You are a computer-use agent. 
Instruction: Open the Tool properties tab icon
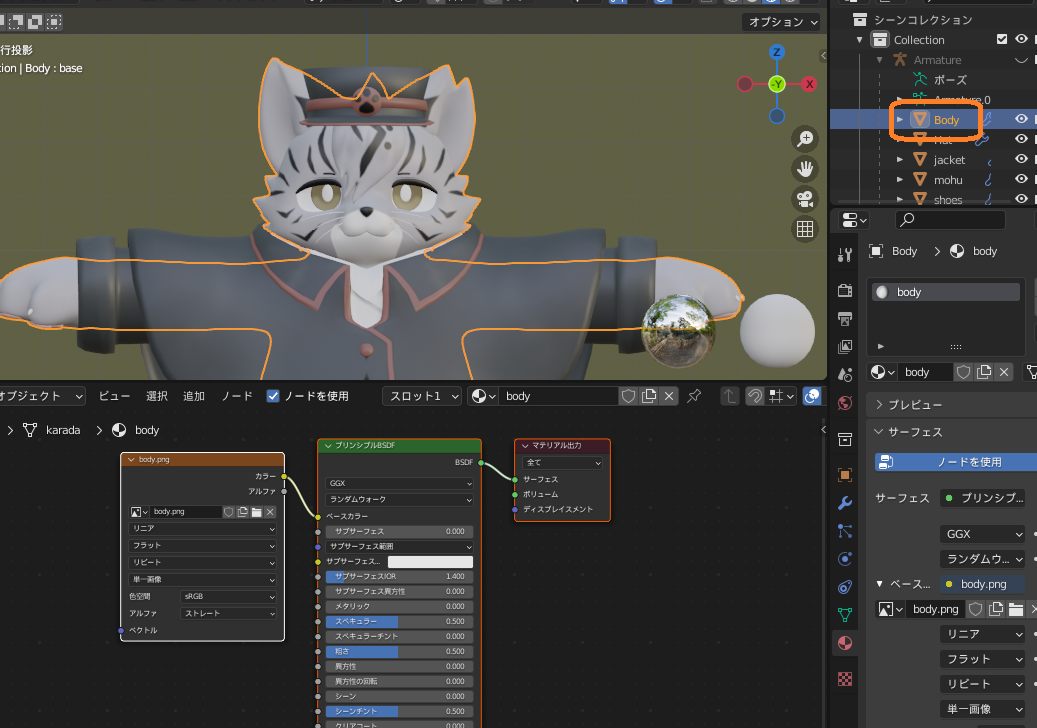[x=845, y=255]
